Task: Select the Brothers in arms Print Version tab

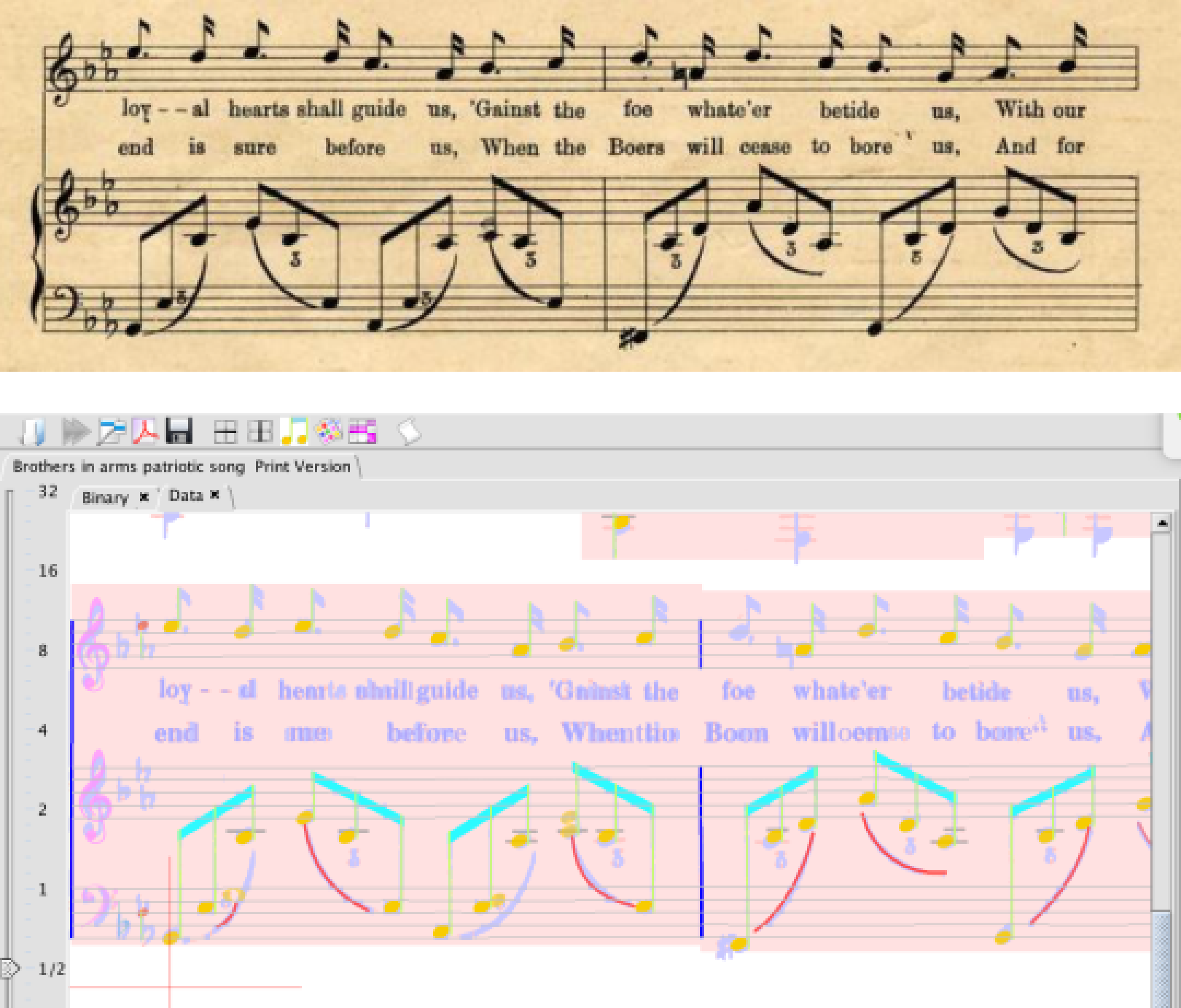Action: [182, 467]
